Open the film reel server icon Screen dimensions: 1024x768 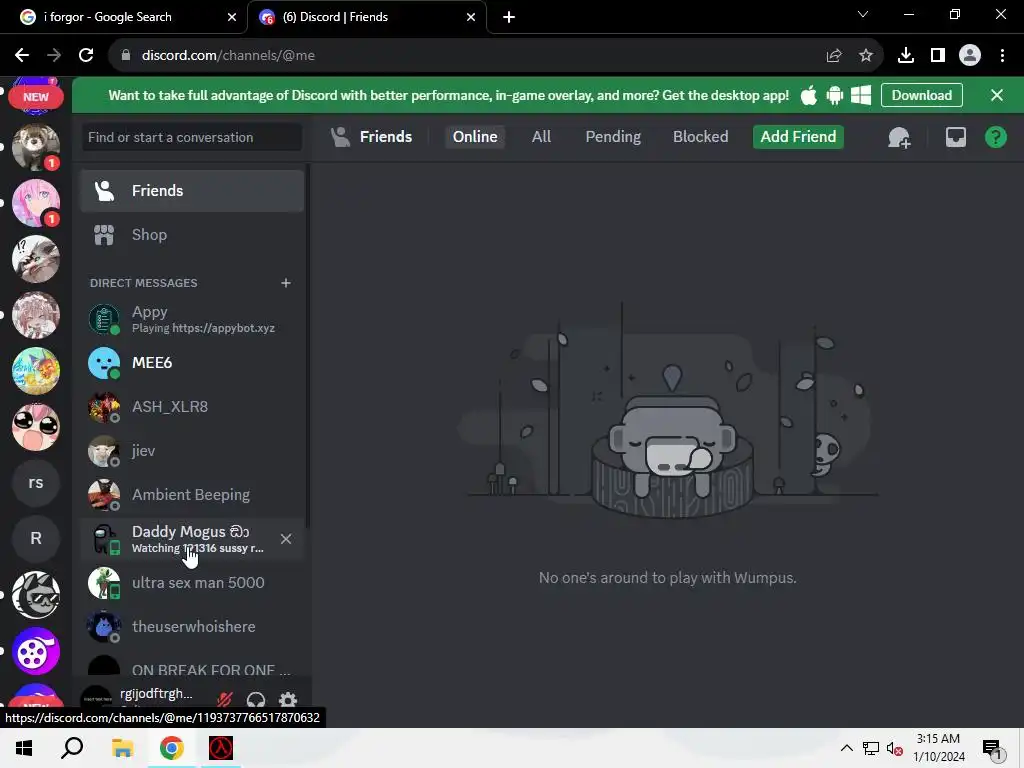click(36, 651)
